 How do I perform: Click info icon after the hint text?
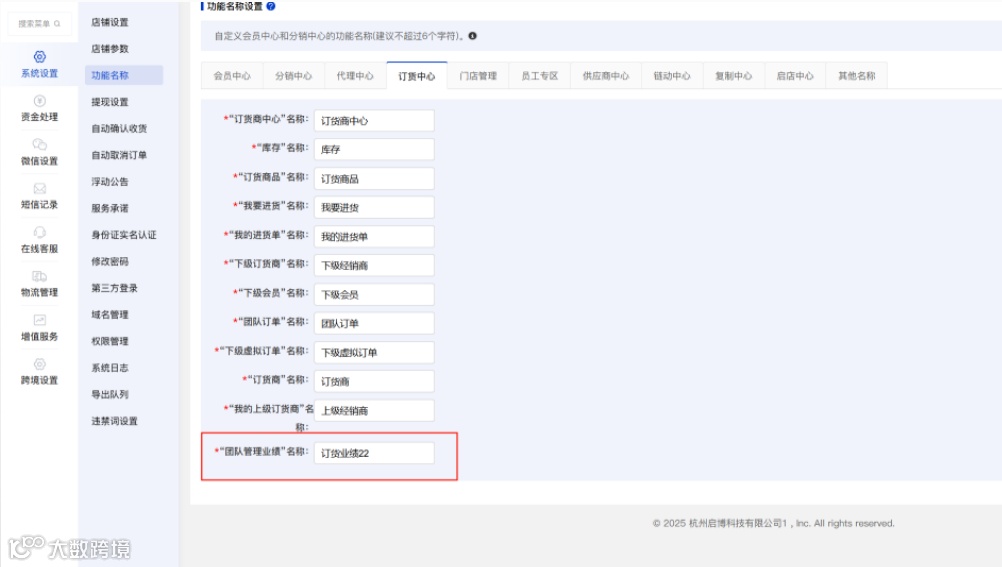[472, 36]
